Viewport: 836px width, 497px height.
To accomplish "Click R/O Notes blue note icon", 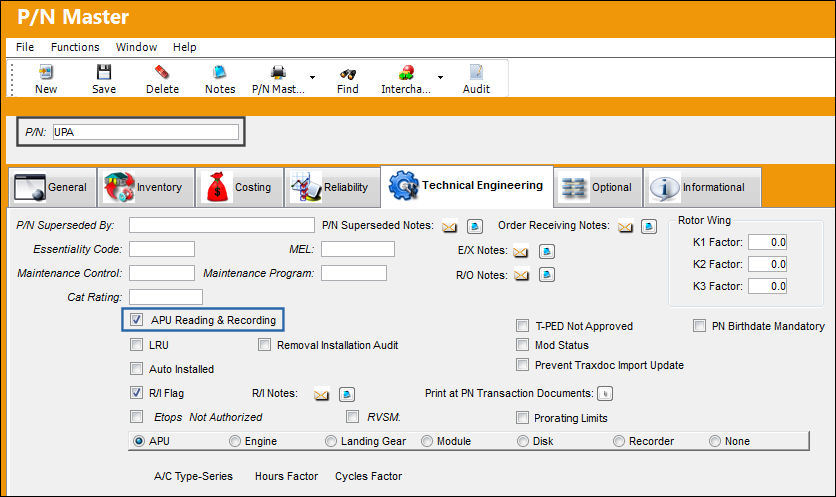I will click(546, 275).
